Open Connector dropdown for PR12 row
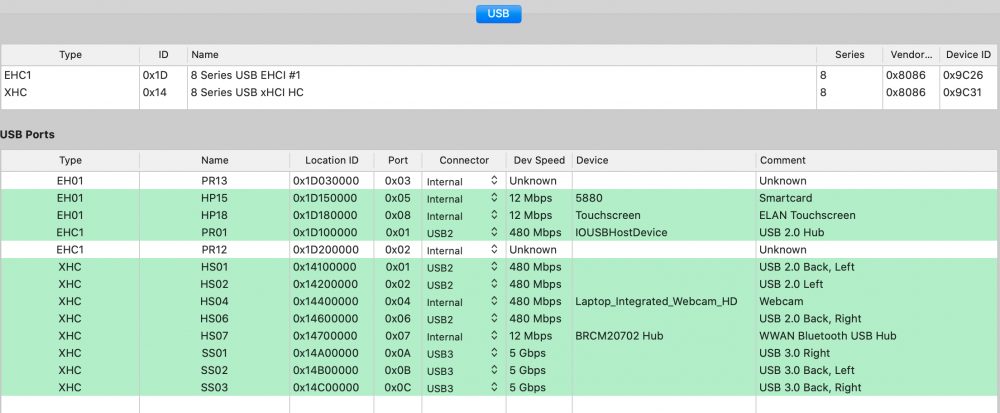Screen dimensions: 1000x413 pyautogui.click(x=461, y=250)
